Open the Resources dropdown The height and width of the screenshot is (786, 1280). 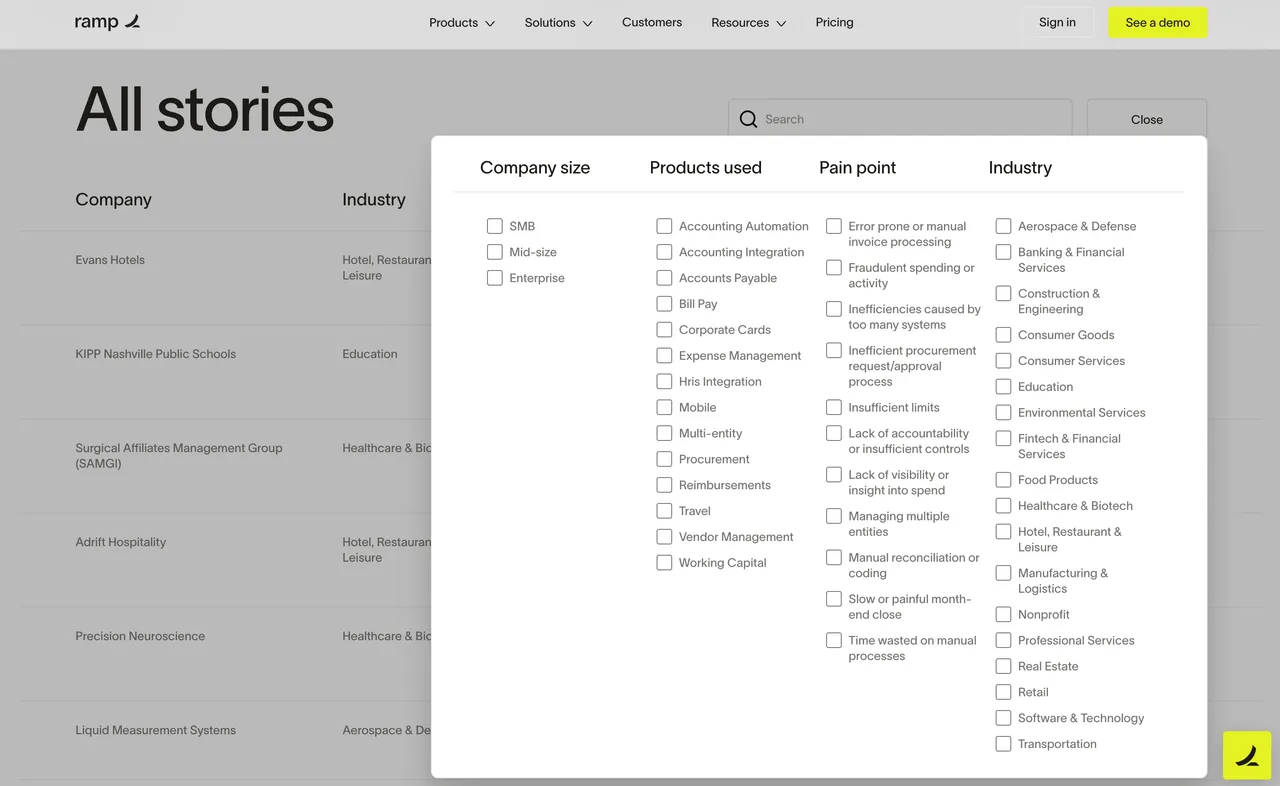pos(748,23)
